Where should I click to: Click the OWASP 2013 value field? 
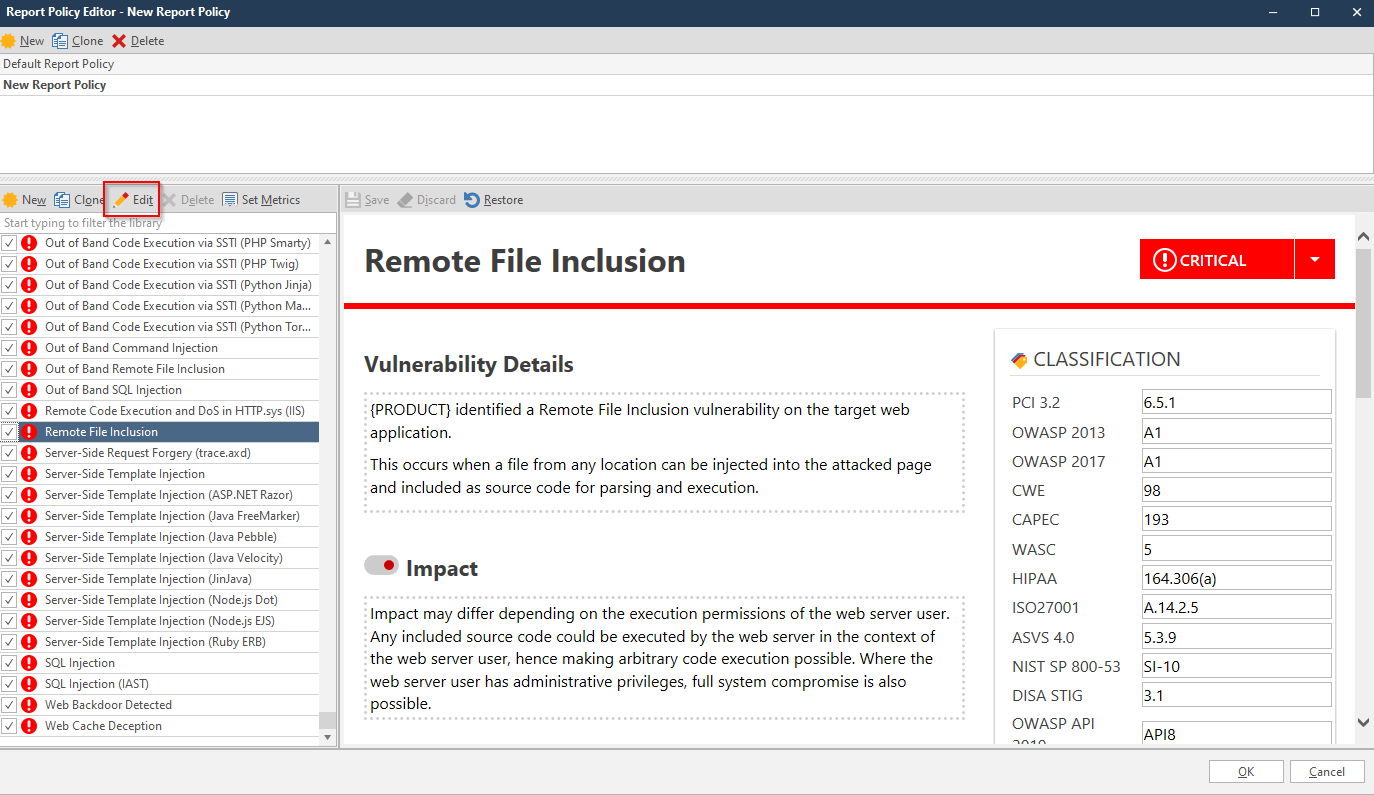1237,432
